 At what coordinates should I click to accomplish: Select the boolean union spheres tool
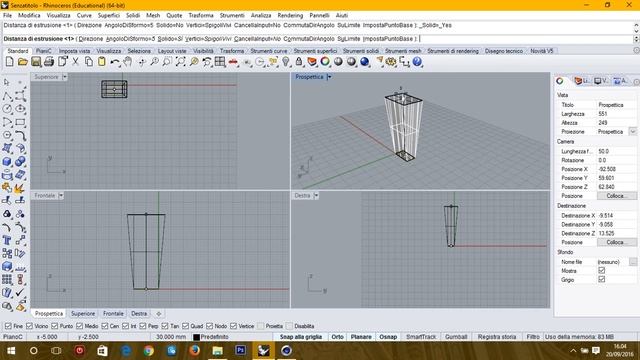pos(20,161)
